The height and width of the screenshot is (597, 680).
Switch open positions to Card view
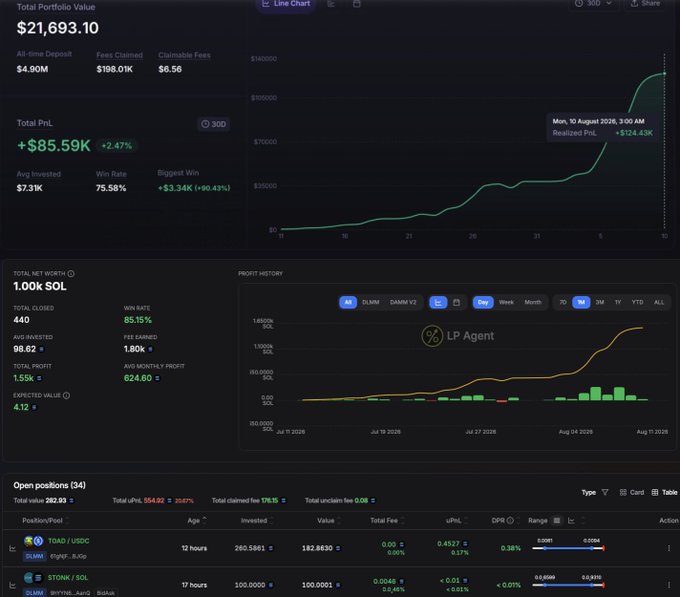(631, 492)
